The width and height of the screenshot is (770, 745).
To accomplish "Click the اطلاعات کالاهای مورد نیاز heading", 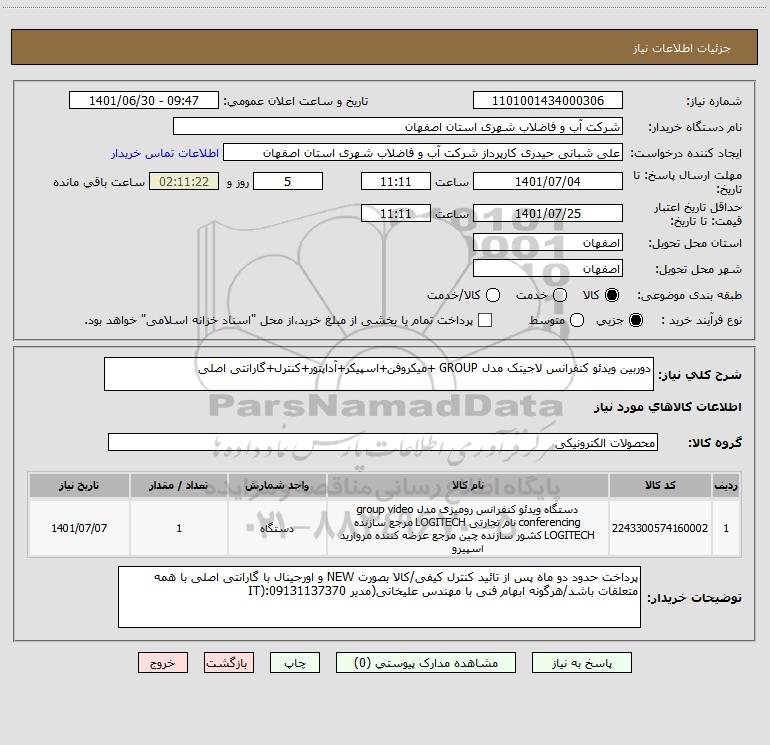I will 668,407.
